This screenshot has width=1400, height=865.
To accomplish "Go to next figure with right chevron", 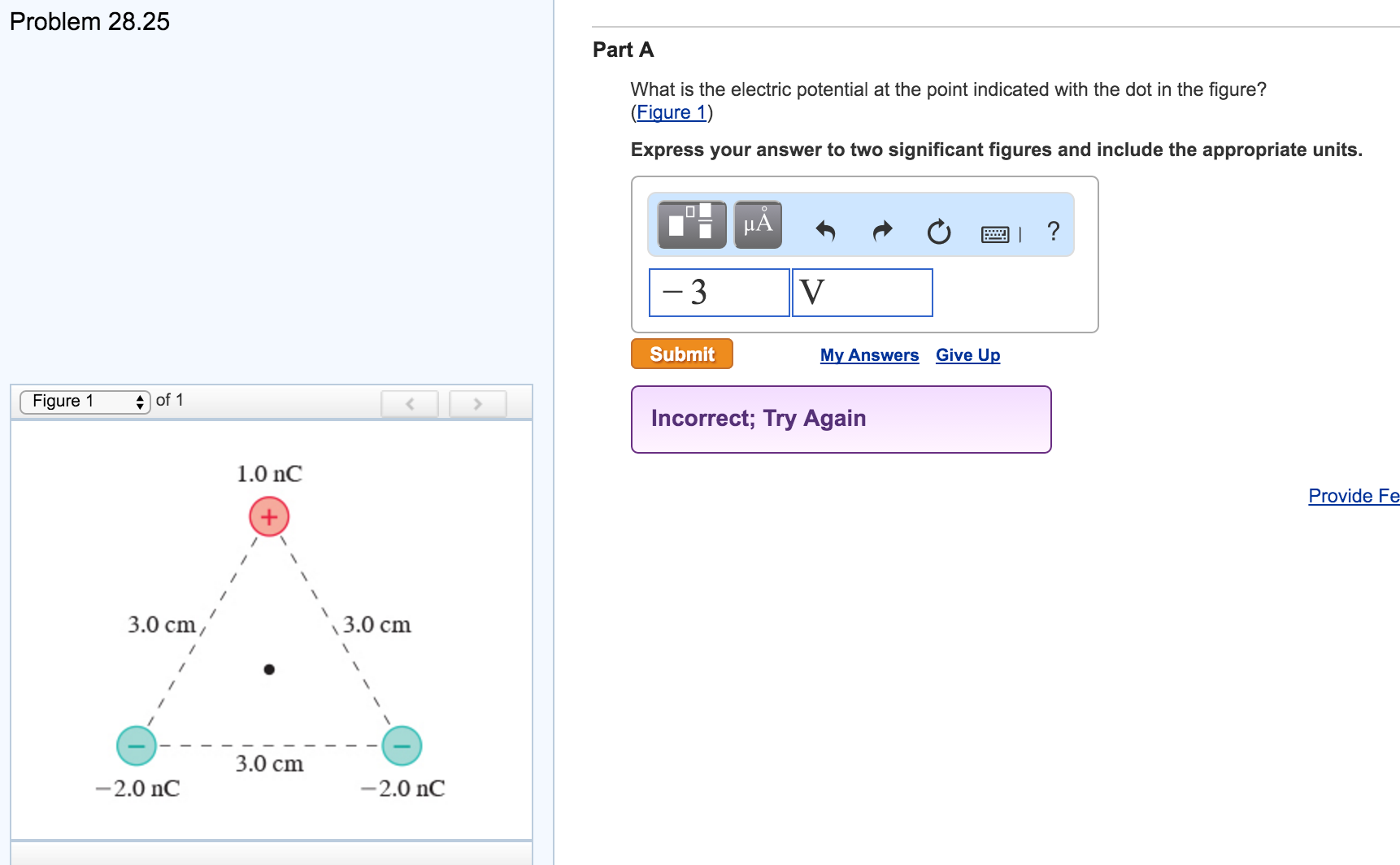I will tap(478, 403).
